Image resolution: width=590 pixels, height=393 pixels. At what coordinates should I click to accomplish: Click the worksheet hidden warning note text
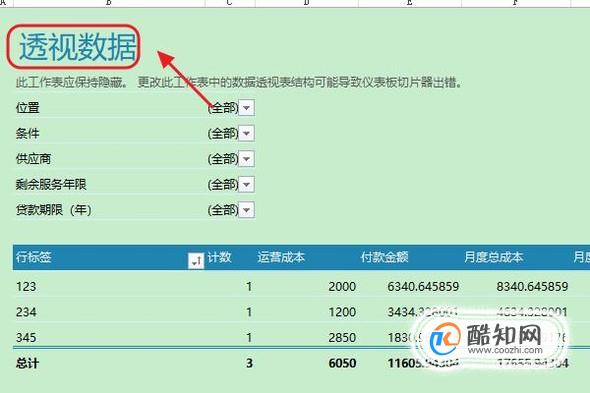tap(239, 82)
